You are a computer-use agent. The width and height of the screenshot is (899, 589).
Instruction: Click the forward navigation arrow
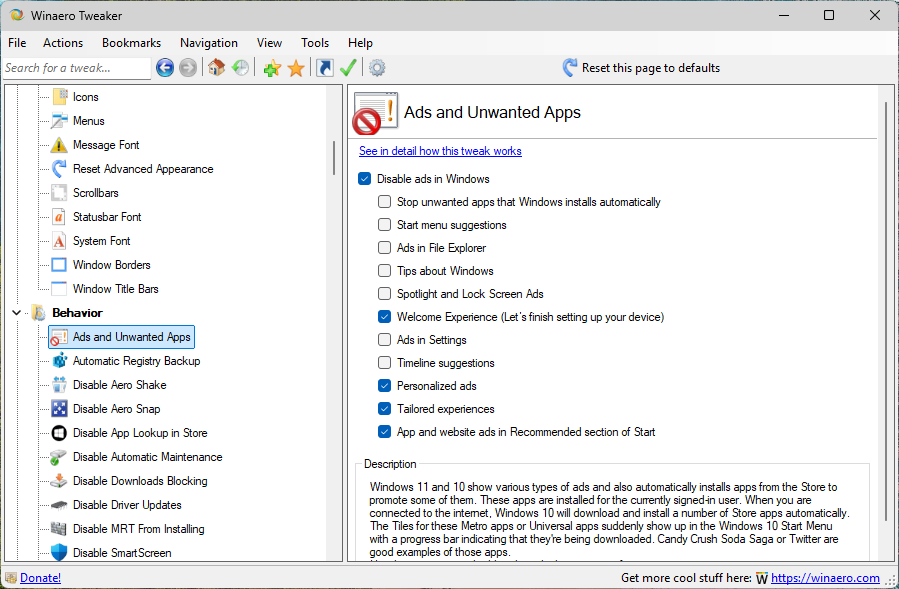[187, 68]
